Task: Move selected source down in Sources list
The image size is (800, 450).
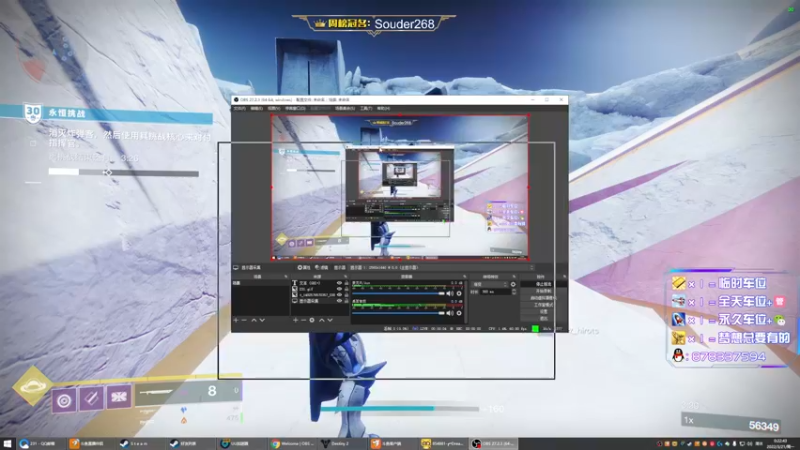Action: 330,320
